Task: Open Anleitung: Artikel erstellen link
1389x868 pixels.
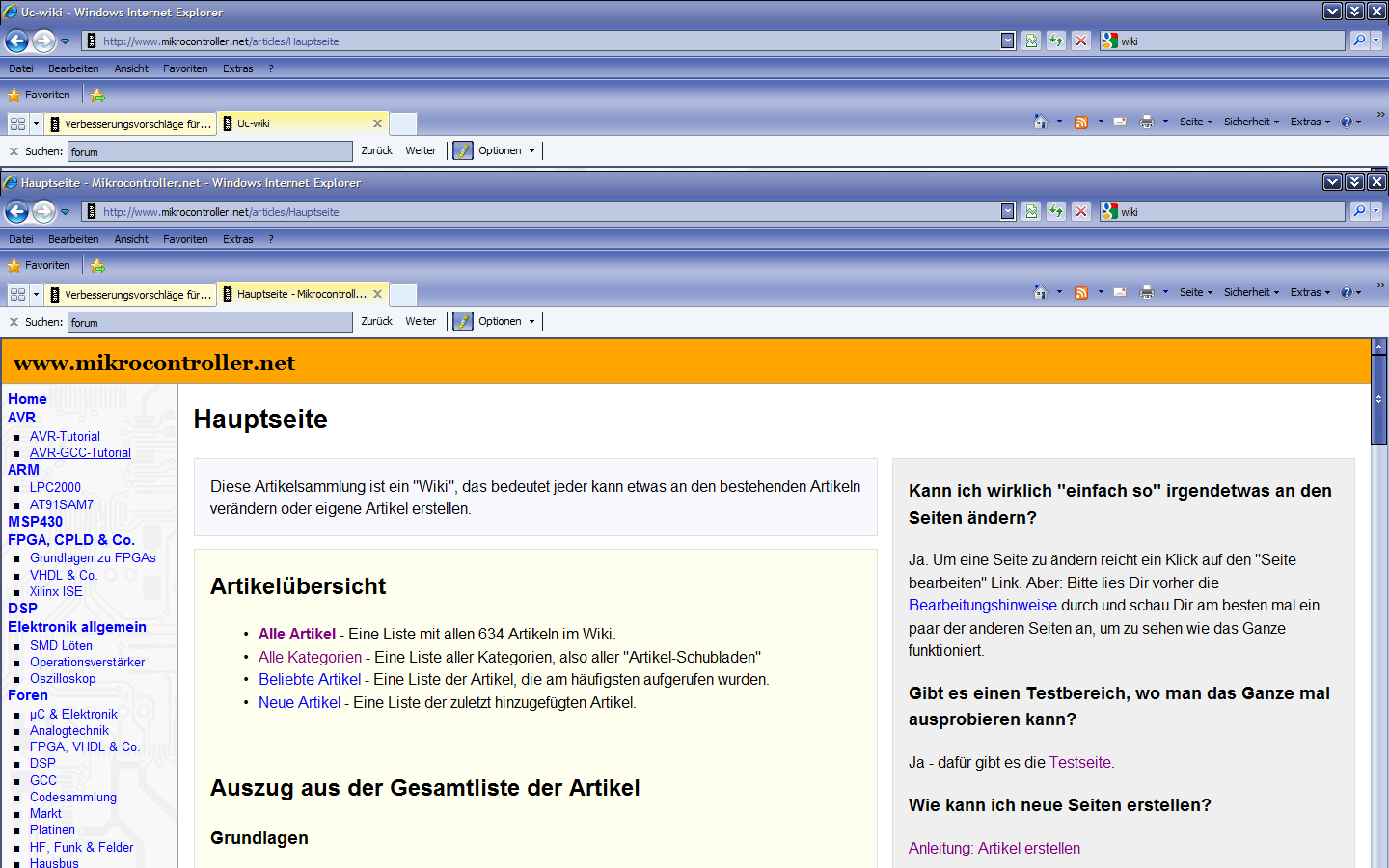Action: 994,848
